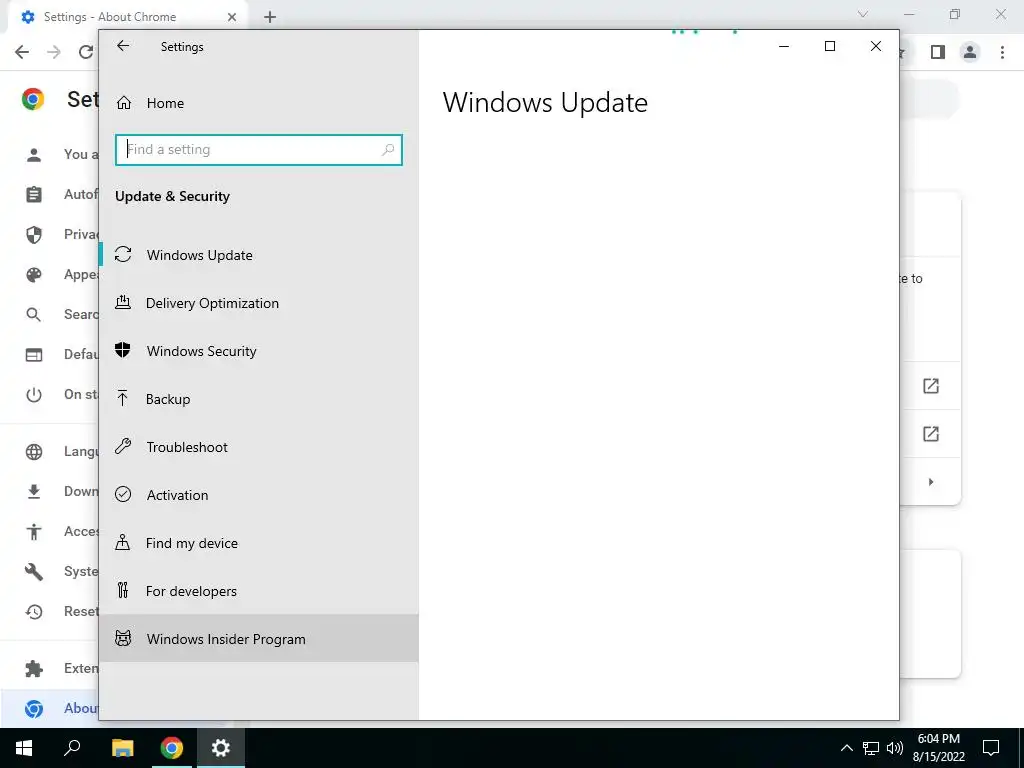Click the For developers tools icon
1024x768 pixels.
click(123, 590)
